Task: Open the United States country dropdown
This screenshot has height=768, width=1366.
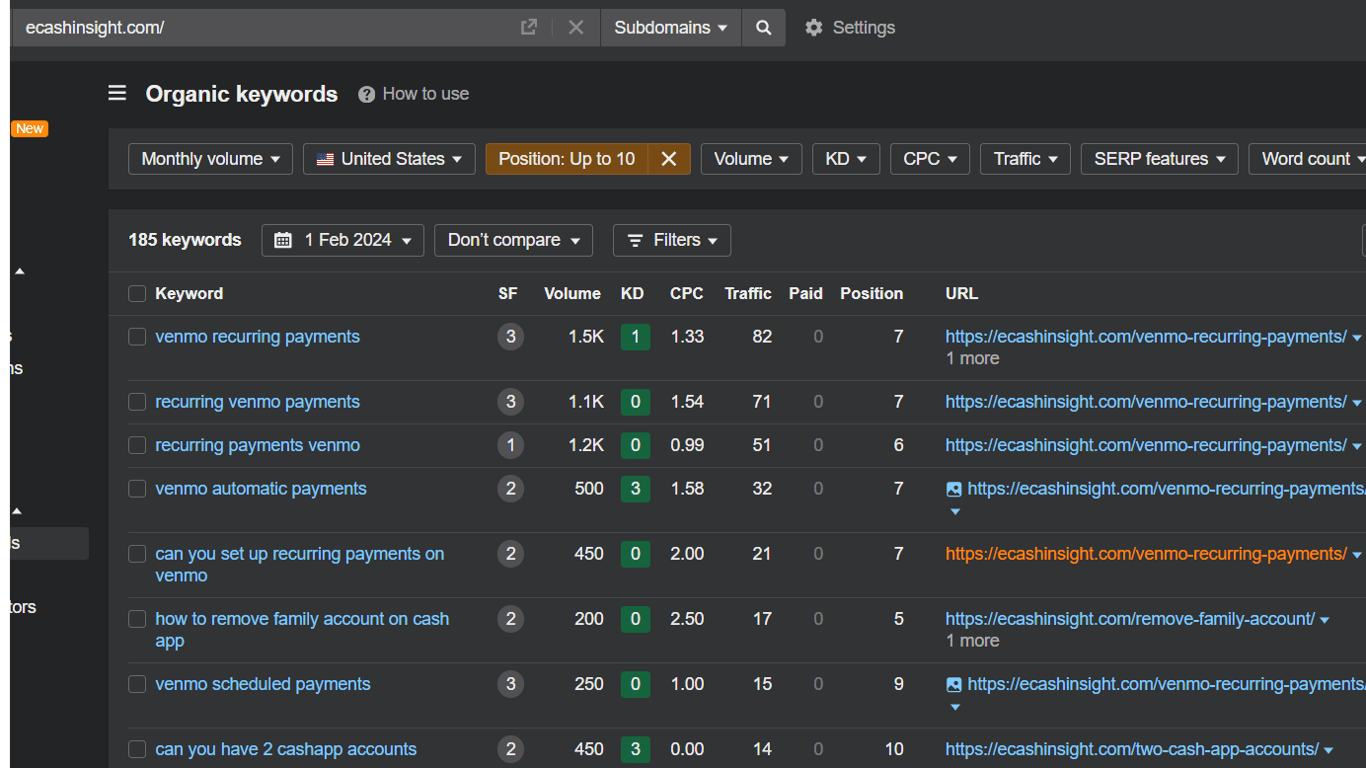Action: 389,159
